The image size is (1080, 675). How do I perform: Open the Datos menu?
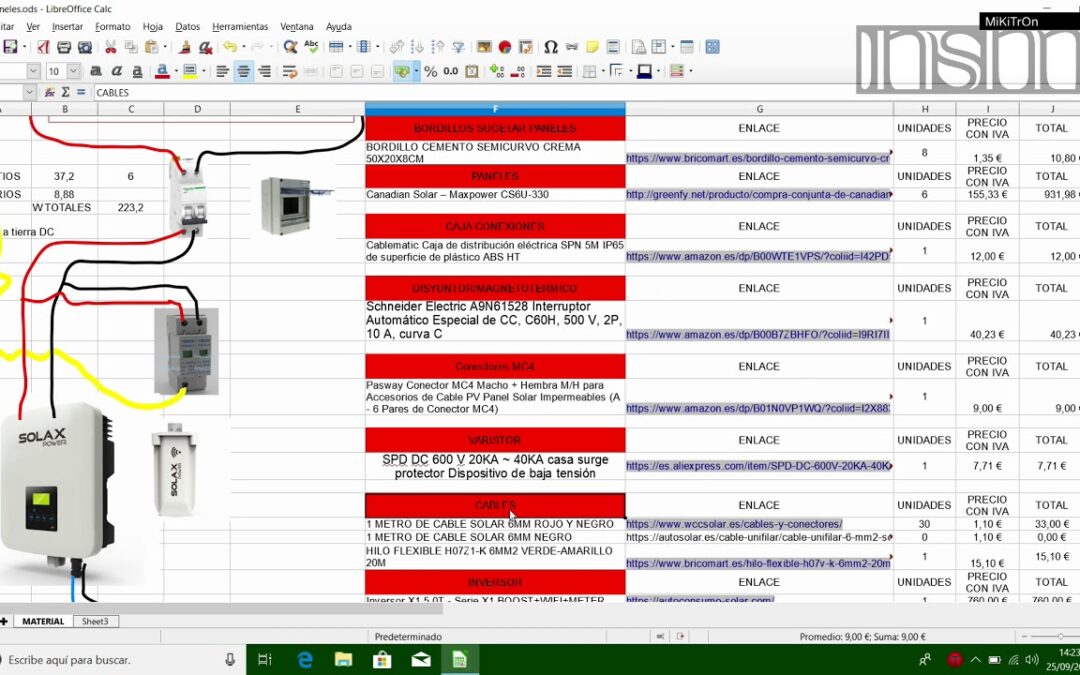click(187, 26)
